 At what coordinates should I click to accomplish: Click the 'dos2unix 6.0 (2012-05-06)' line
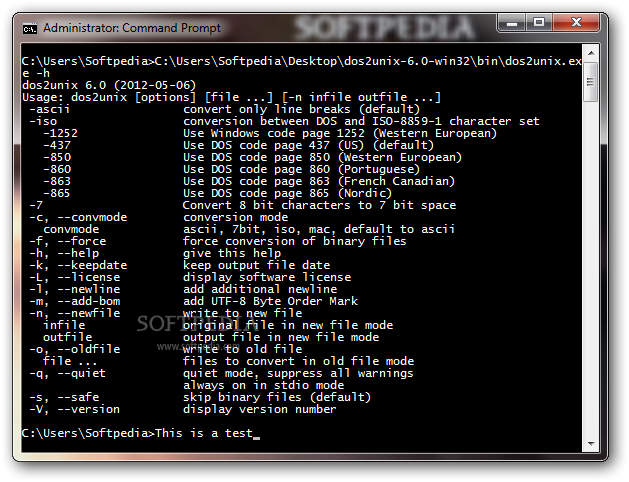pyautogui.click(x=109, y=85)
